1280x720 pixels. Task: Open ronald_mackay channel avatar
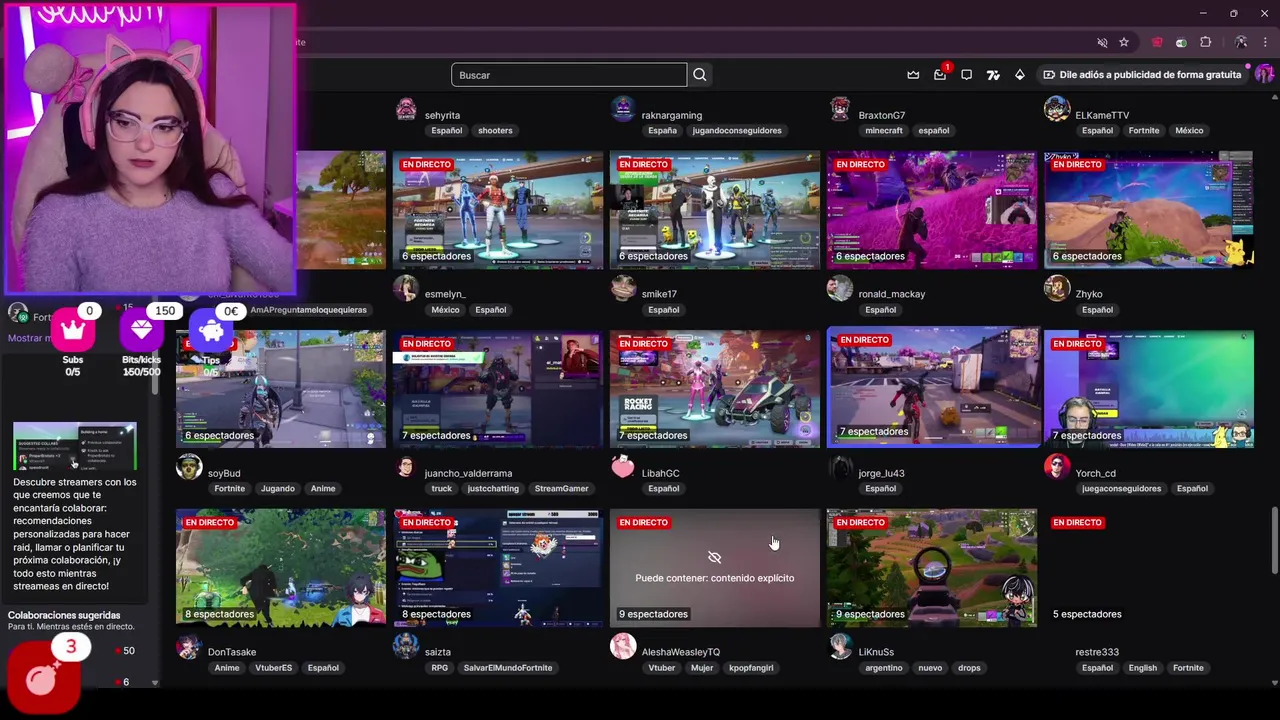pos(840,288)
